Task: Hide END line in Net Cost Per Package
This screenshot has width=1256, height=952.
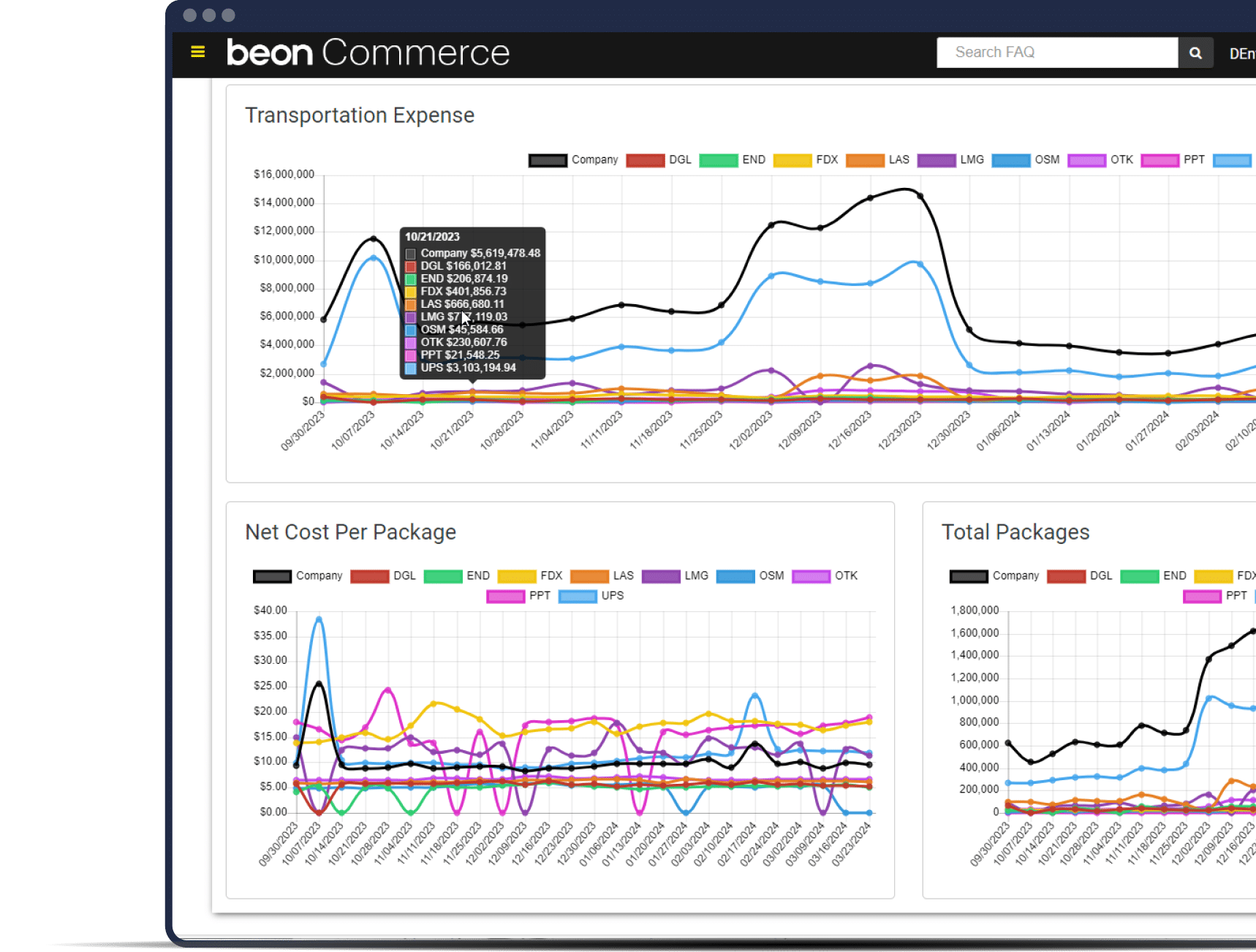Action: (456, 576)
